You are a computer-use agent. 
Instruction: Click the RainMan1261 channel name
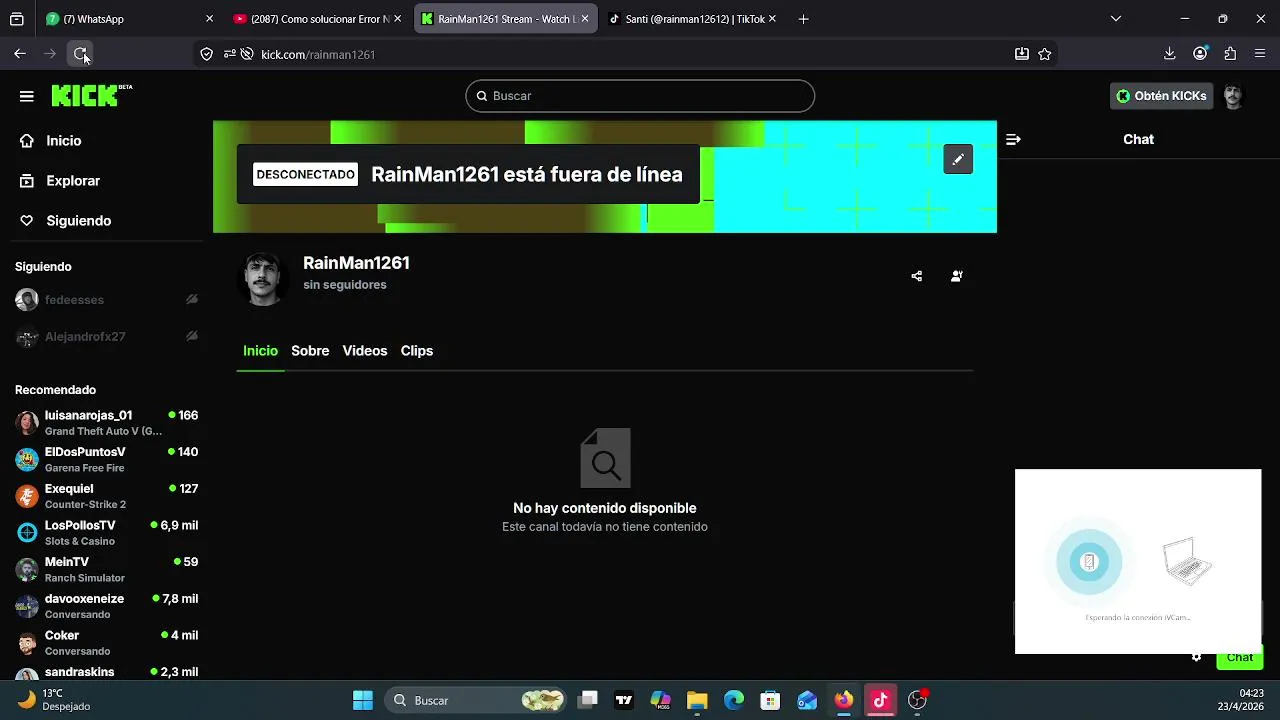356,263
